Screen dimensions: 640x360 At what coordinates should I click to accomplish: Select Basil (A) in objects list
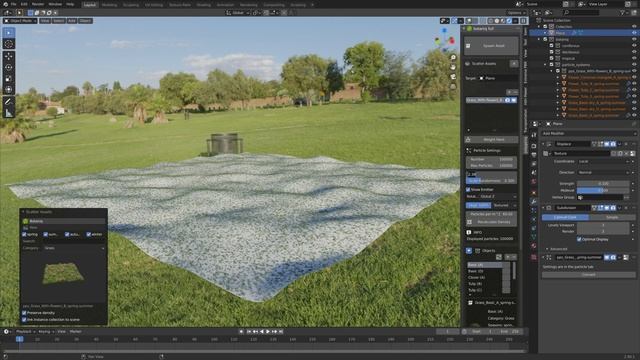[x=484, y=265]
